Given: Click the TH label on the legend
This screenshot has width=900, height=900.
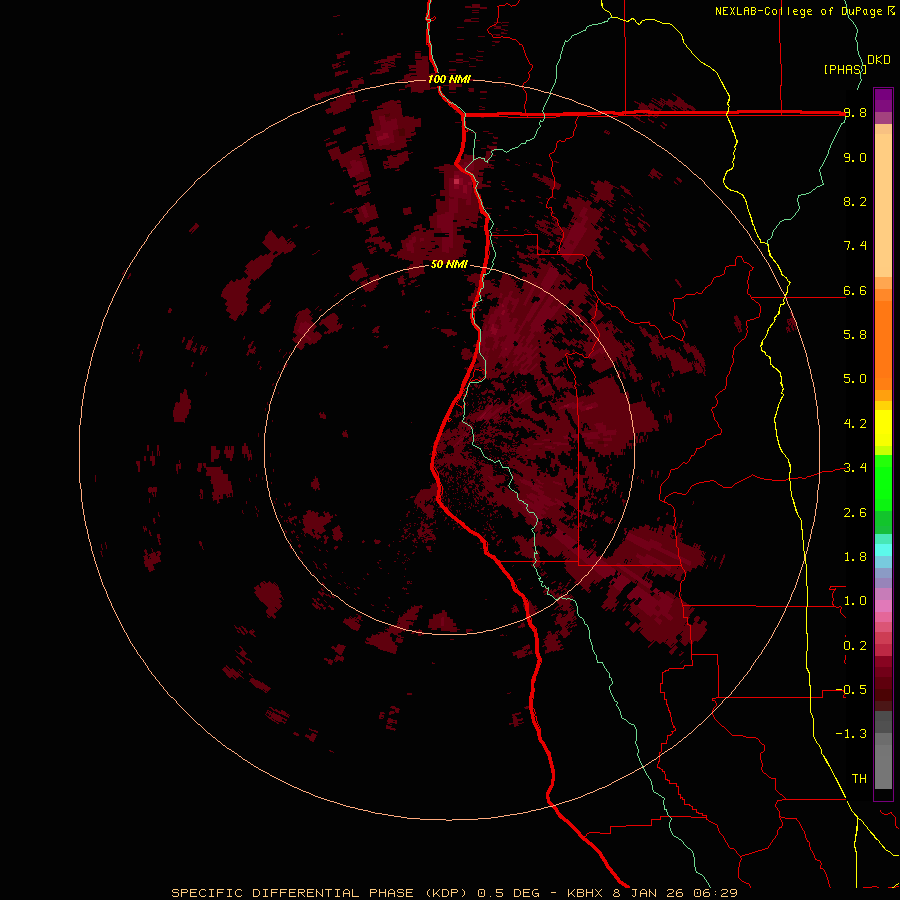Looking at the screenshot, I should pyautogui.click(x=859, y=779).
